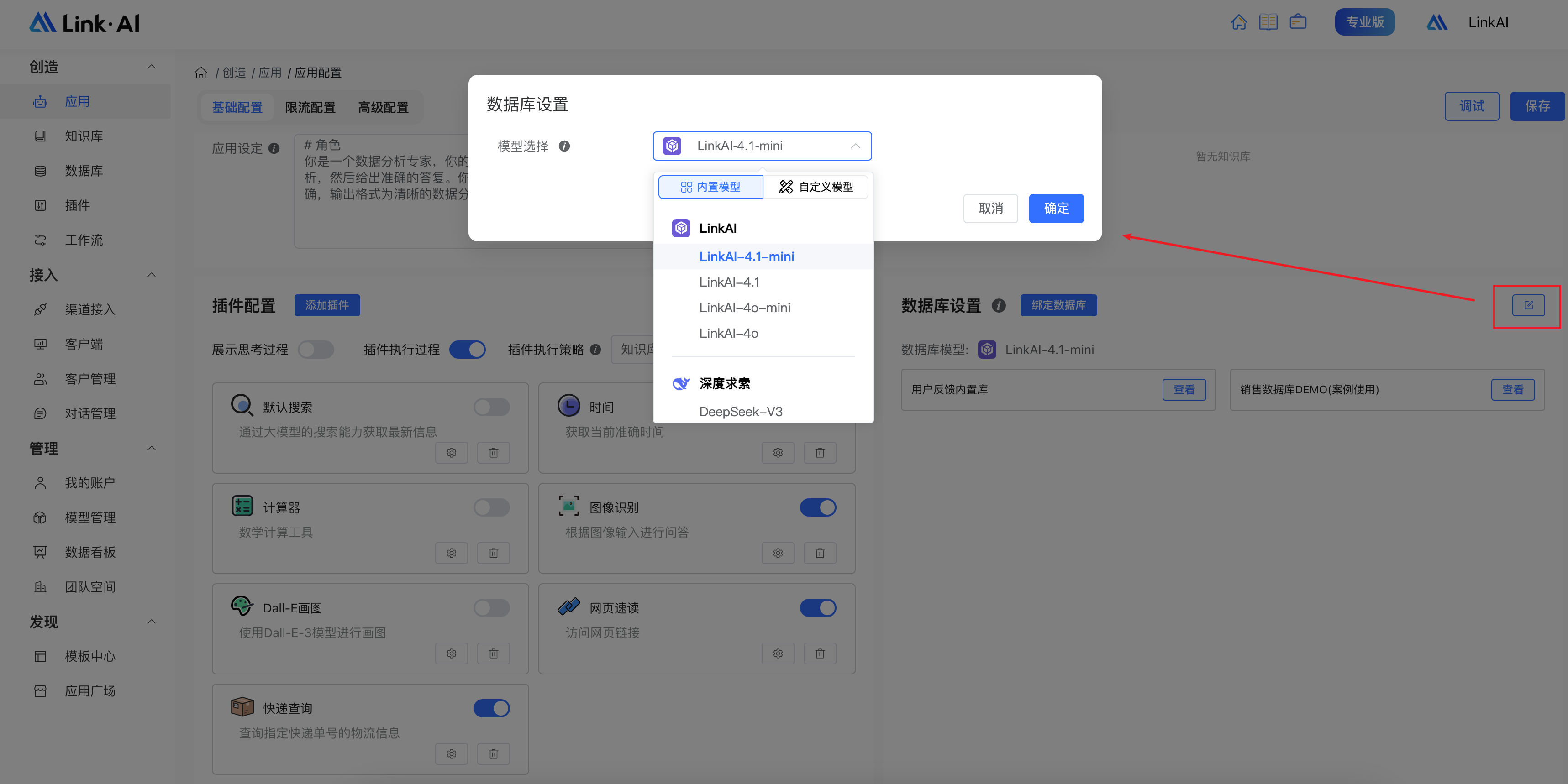Viewport: 1568px width, 784px height.
Task: Enable the Dall-E画图 plugin switch
Action: [492, 607]
